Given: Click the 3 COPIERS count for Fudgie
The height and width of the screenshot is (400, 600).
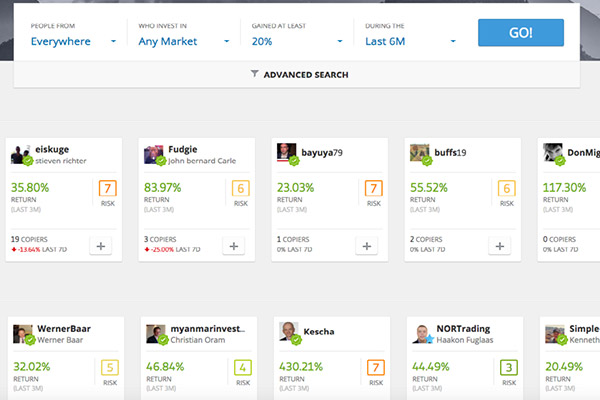Looking at the screenshot, I should pyautogui.click(x=160, y=239).
